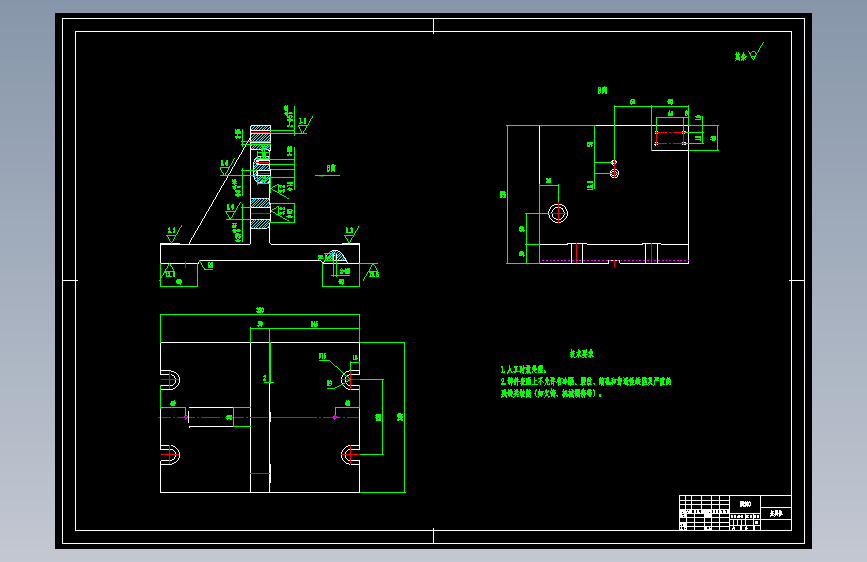Click the small double-ring hole in B view
The image size is (867, 562).
pyautogui.click(x=614, y=173)
